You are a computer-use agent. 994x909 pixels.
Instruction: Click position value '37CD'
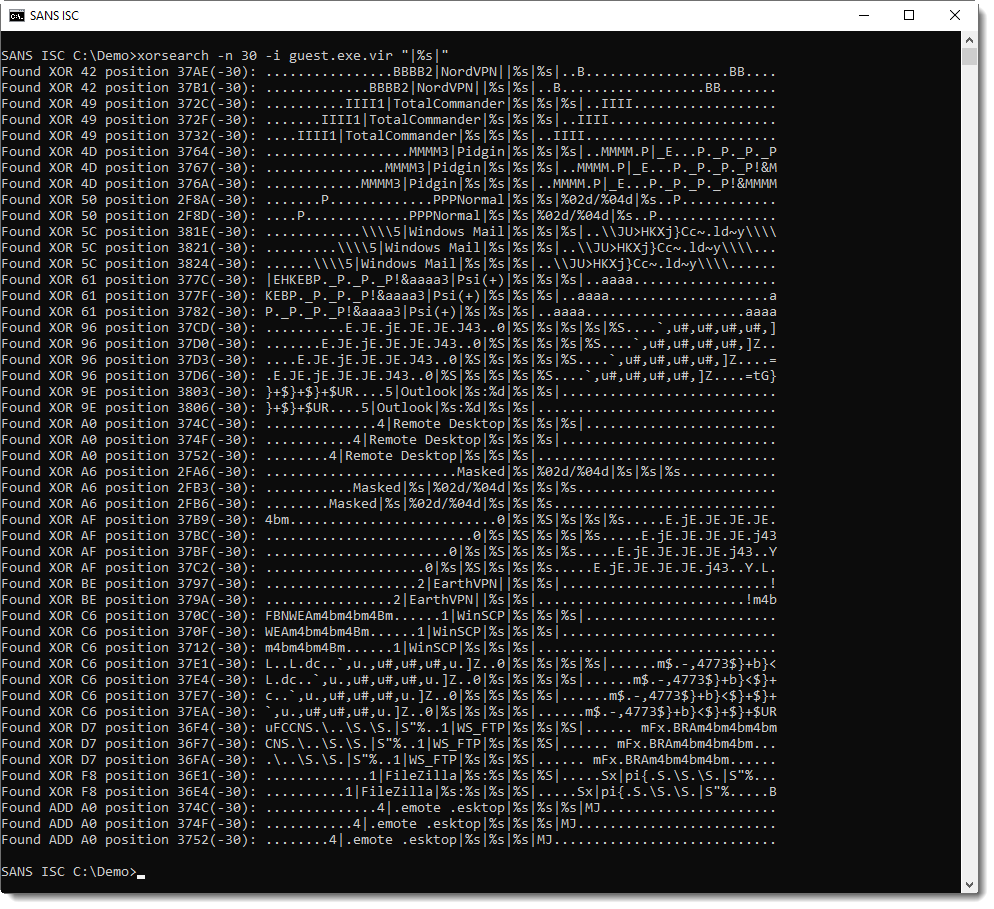pos(193,328)
